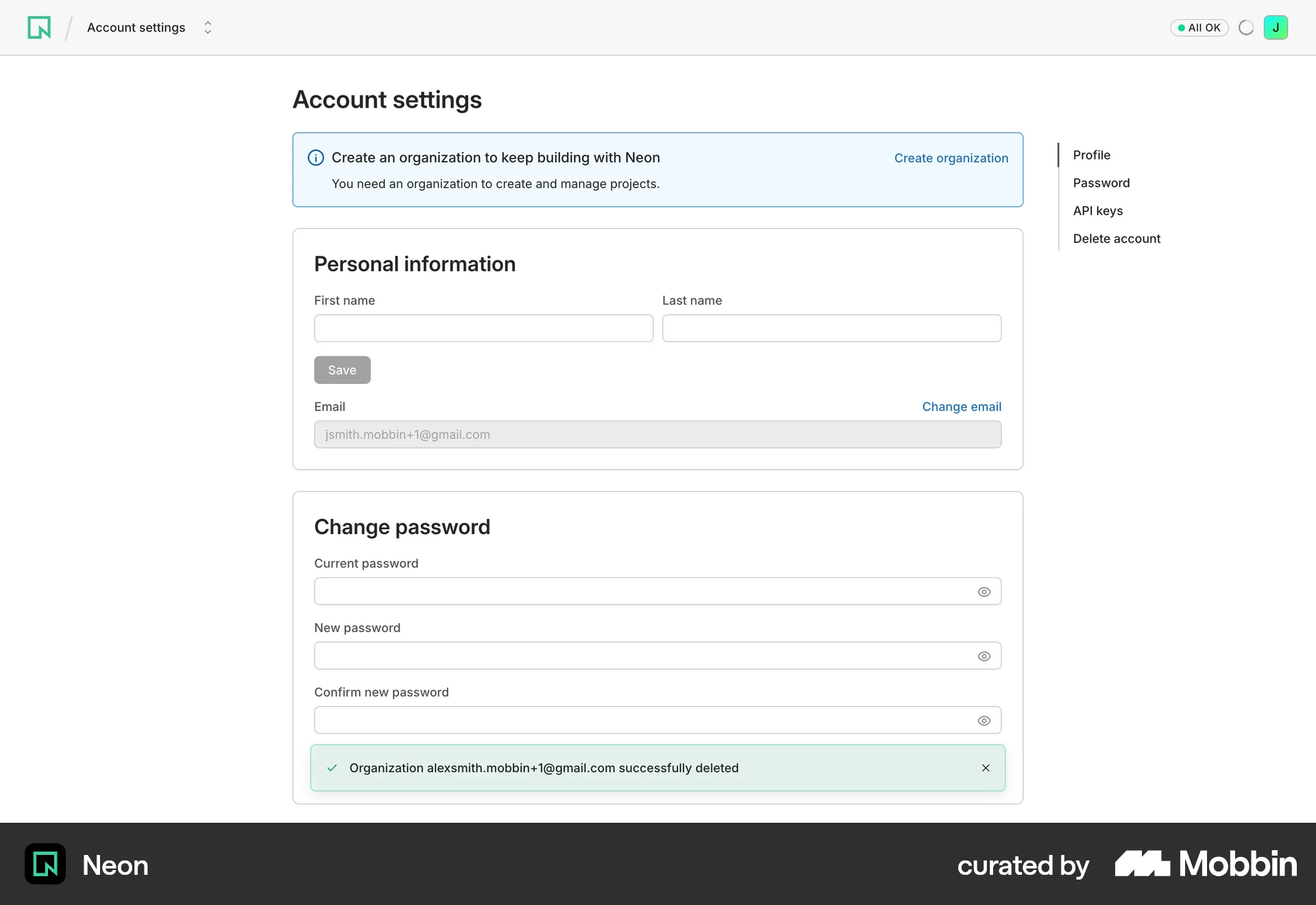Click the 'Change password' heading

point(402,527)
